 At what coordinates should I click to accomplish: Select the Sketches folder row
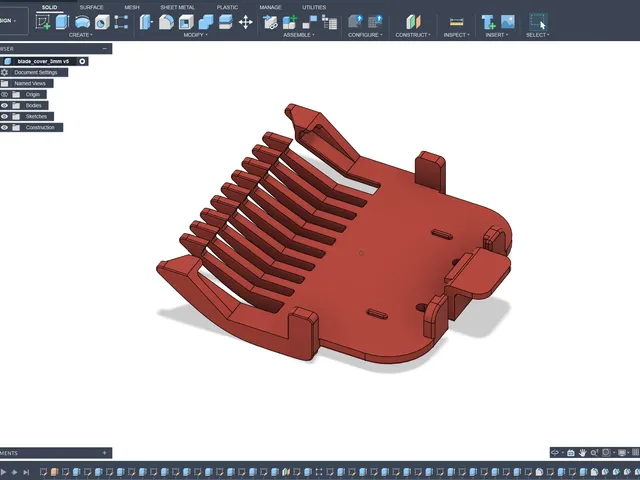pos(36,116)
